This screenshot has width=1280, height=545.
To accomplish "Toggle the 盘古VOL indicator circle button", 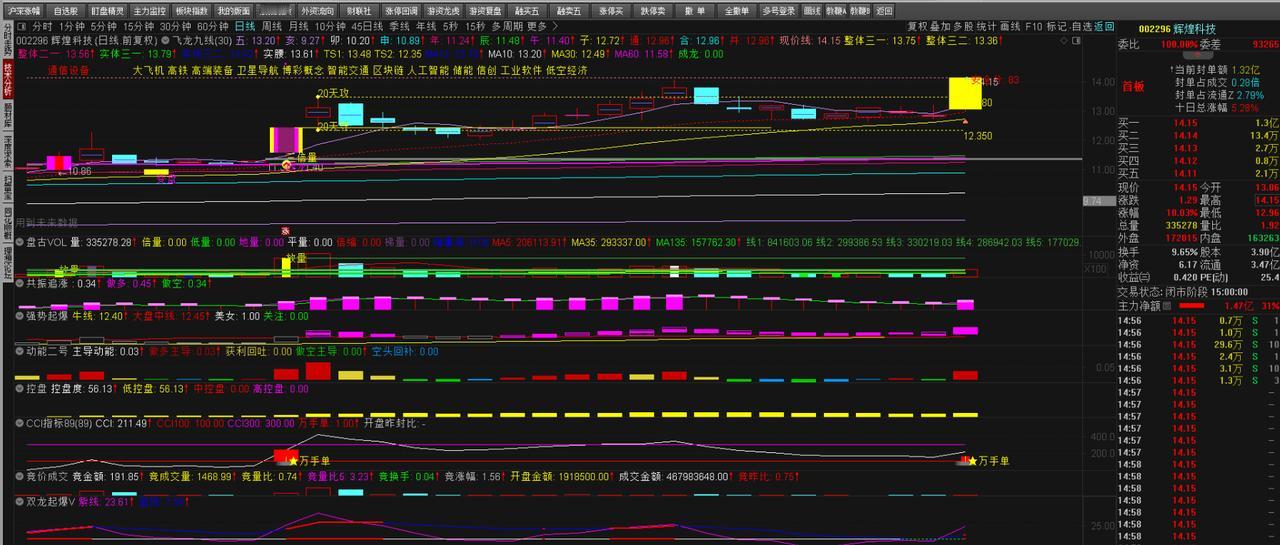I will (x=20, y=241).
